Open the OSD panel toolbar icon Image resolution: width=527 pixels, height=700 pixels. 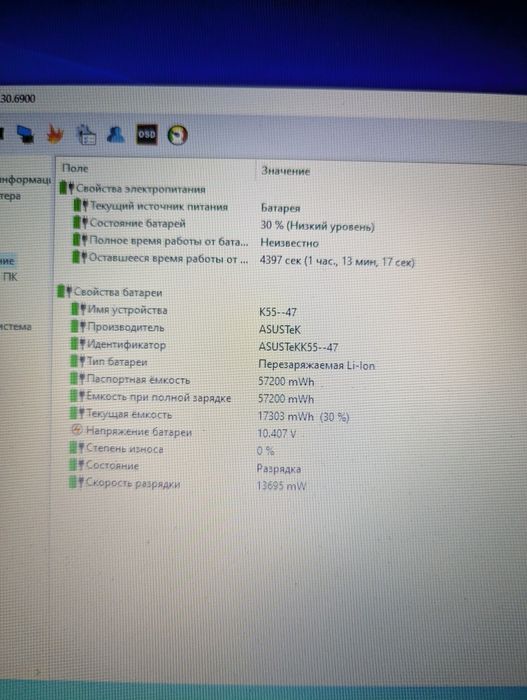(x=147, y=134)
